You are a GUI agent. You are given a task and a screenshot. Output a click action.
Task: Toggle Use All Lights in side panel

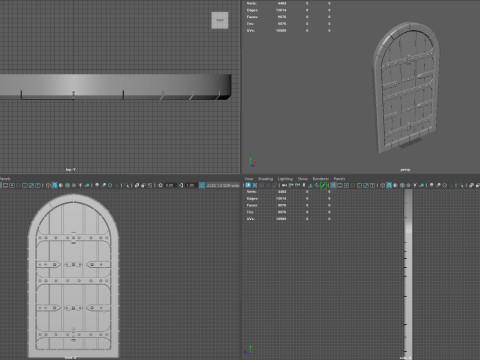pyautogui.click(x=415, y=185)
